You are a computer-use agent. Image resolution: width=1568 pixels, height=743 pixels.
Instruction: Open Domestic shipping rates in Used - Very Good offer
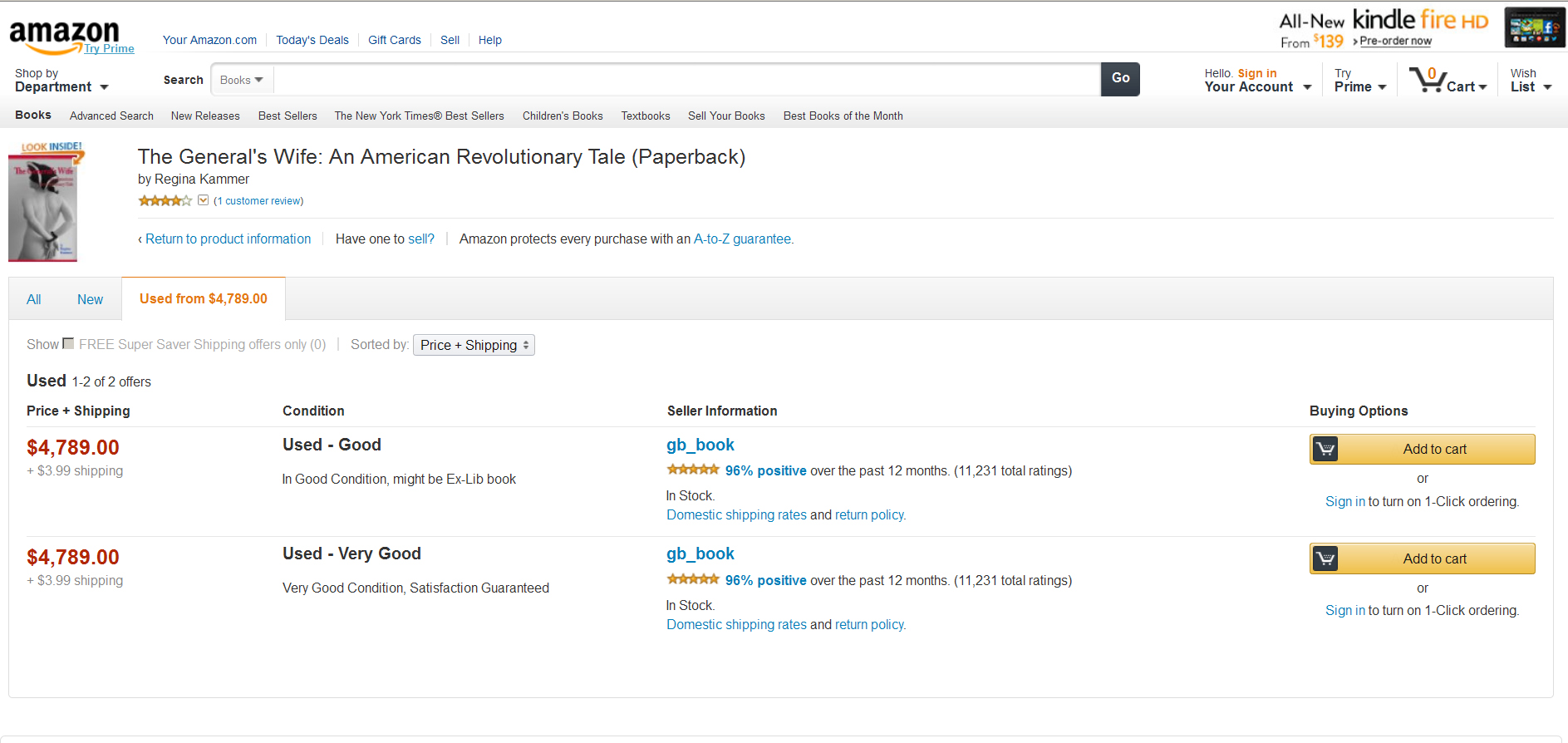736,624
